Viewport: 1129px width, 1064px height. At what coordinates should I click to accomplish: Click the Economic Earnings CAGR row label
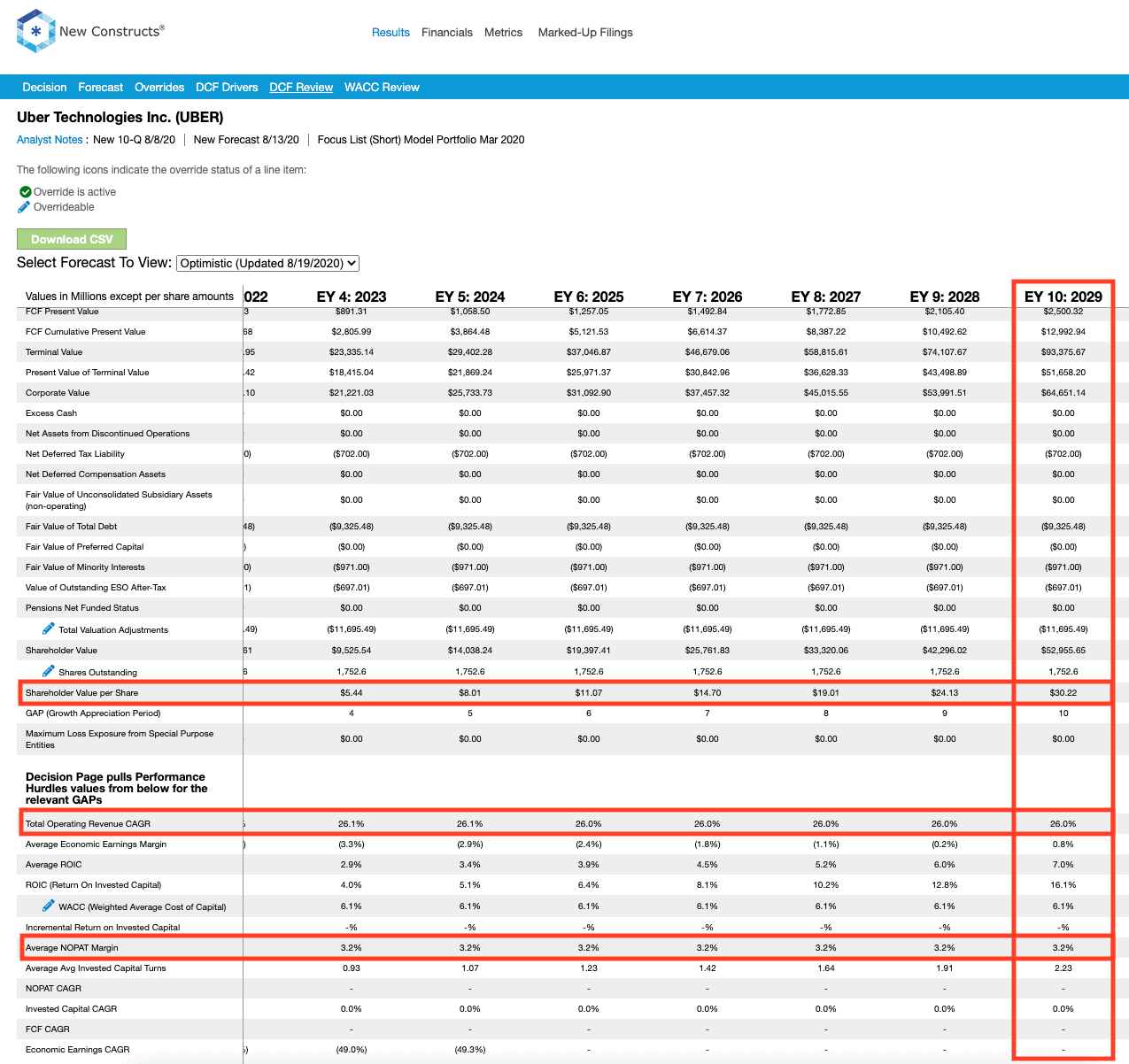click(77, 1050)
